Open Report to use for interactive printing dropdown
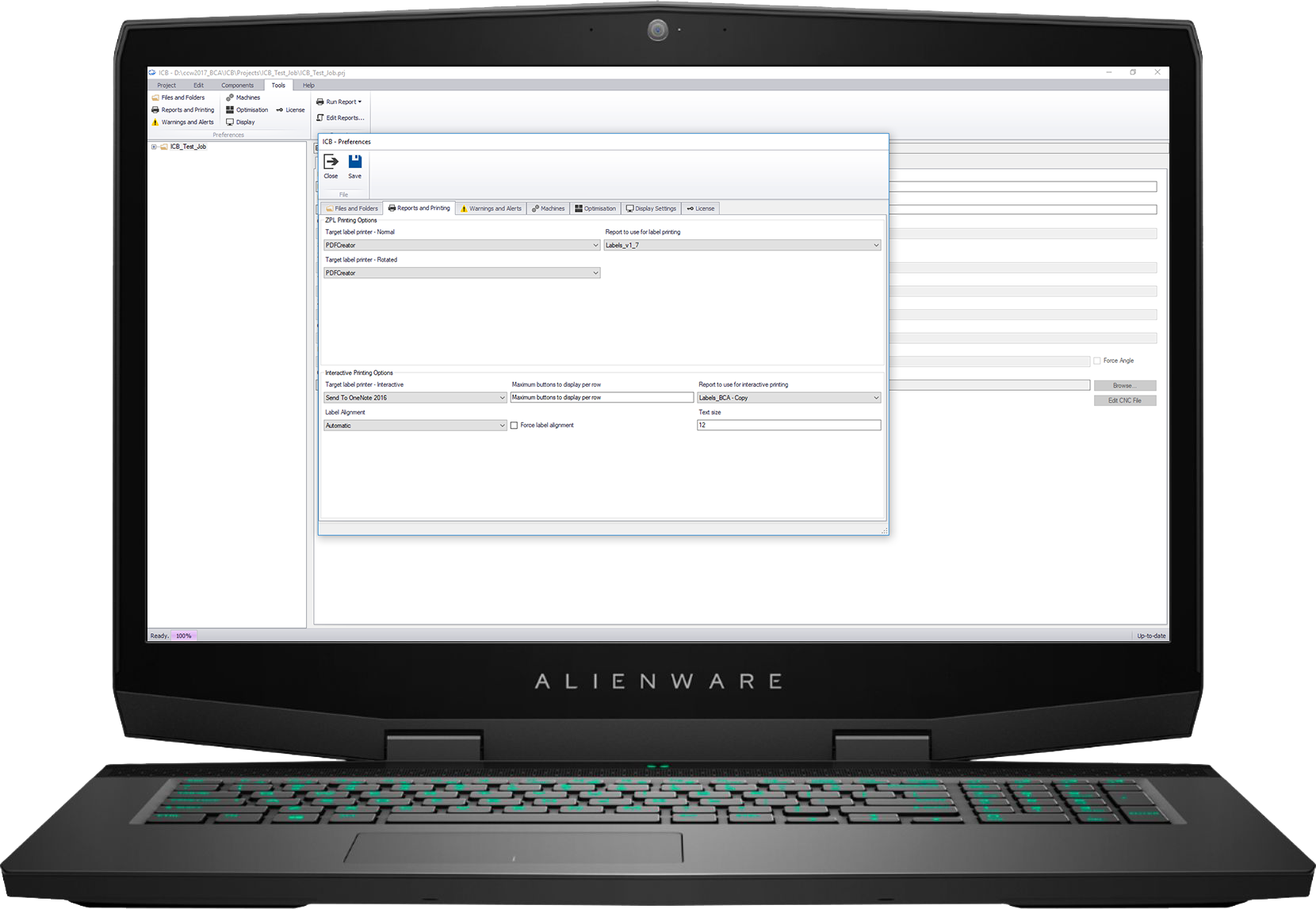Screen dimensions: 1316x909 (x=789, y=398)
